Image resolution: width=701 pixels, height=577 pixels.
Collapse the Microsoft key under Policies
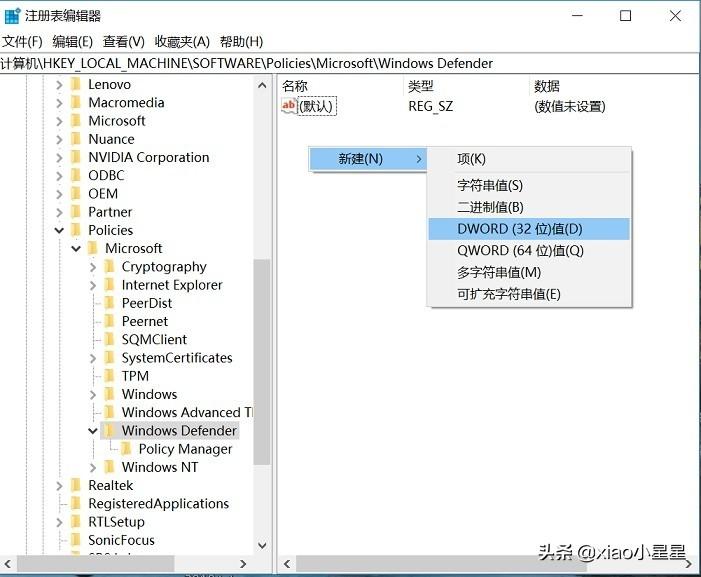tap(76, 248)
